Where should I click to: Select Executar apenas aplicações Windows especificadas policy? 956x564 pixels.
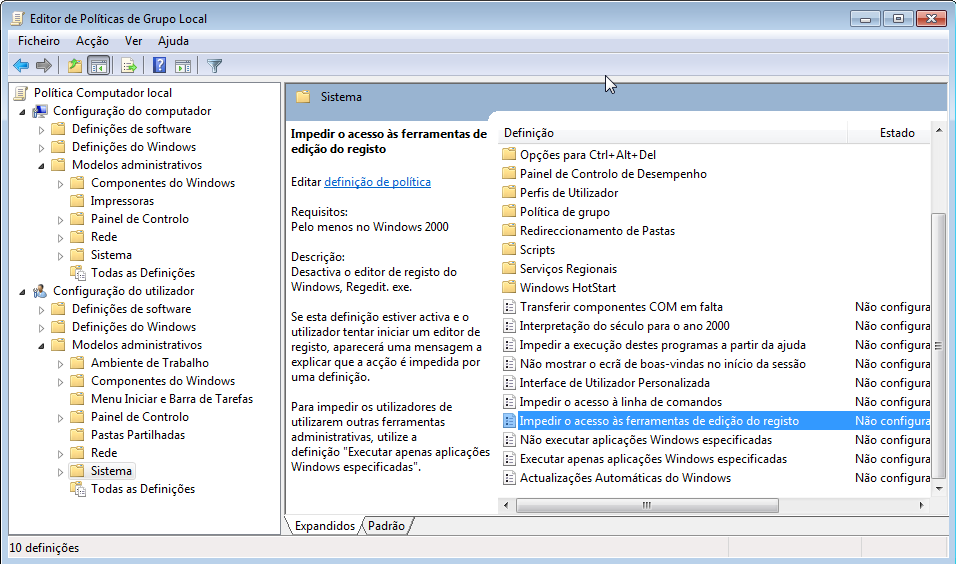tap(653, 459)
